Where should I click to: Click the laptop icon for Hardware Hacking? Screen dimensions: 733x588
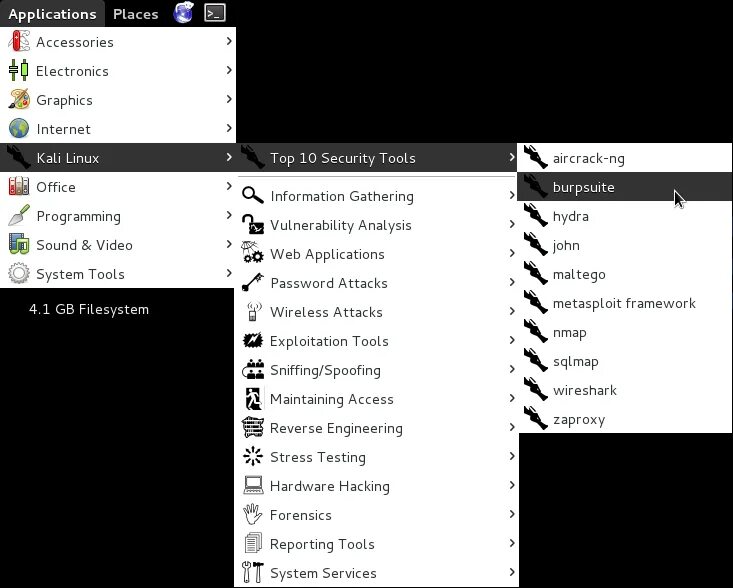click(x=253, y=486)
